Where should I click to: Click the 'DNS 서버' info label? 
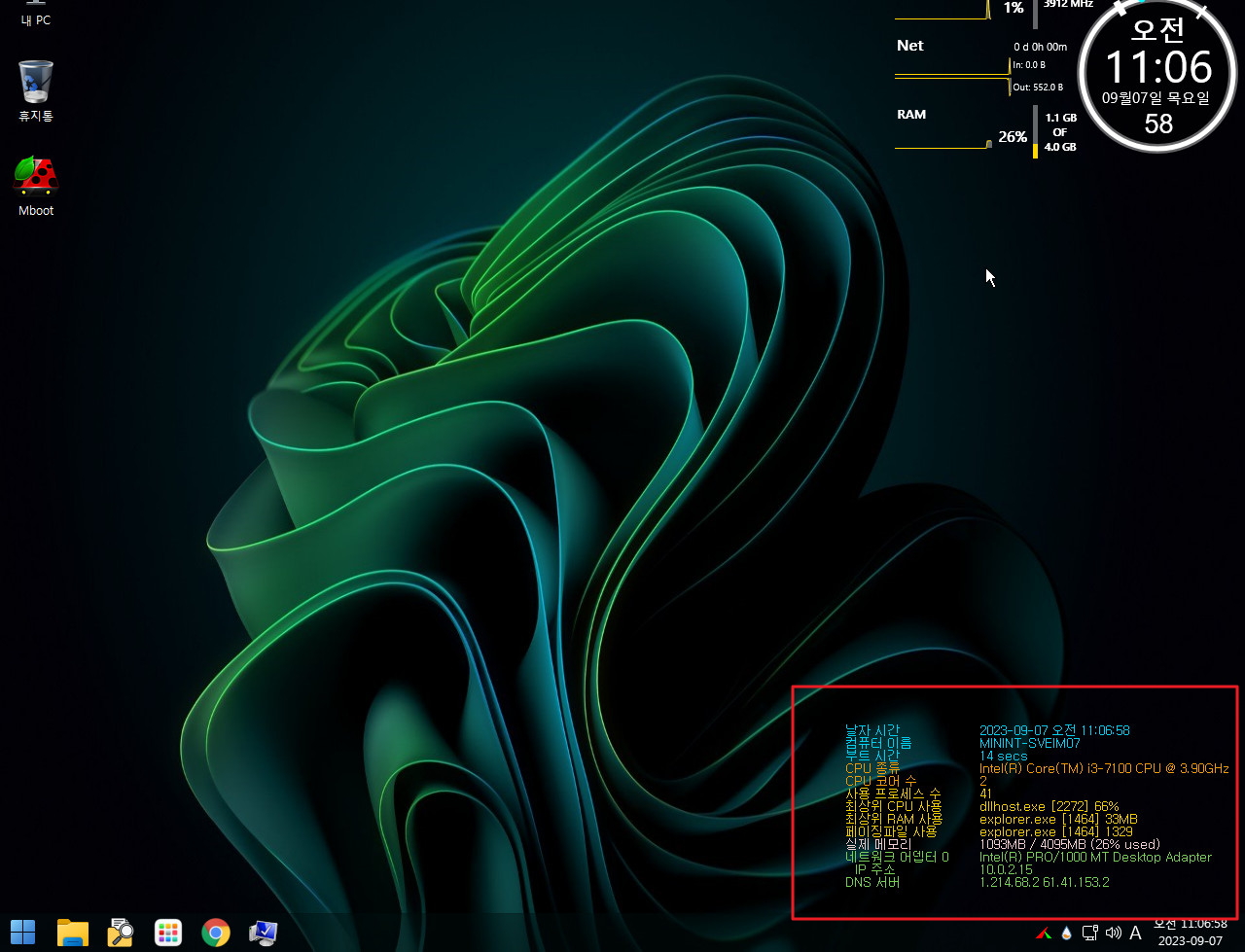[872, 882]
